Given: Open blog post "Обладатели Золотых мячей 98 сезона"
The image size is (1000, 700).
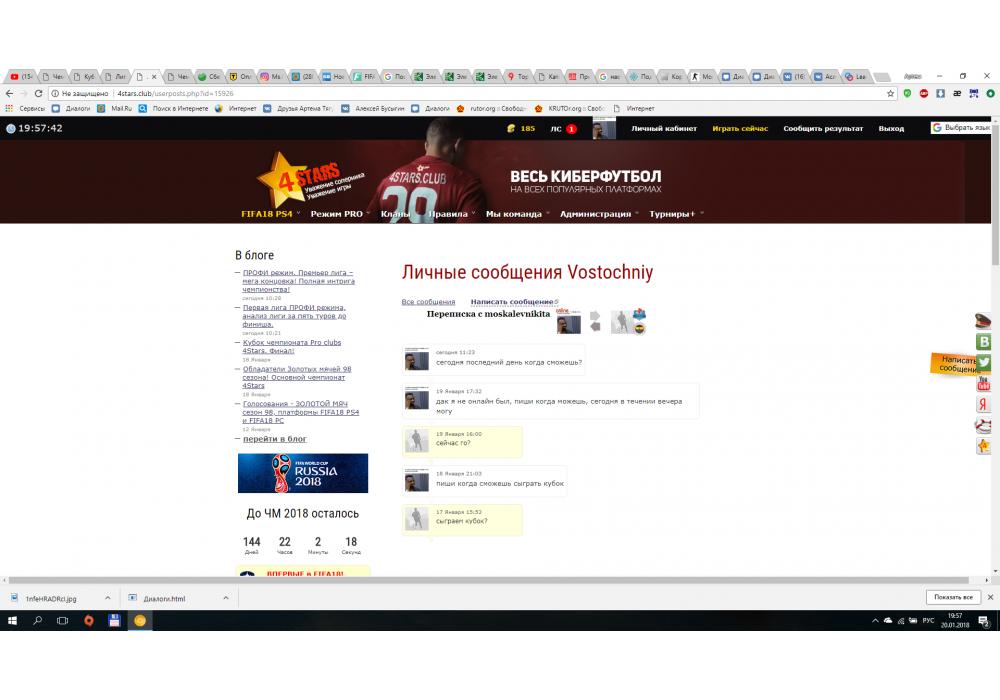Looking at the screenshot, I should click(x=297, y=377).
